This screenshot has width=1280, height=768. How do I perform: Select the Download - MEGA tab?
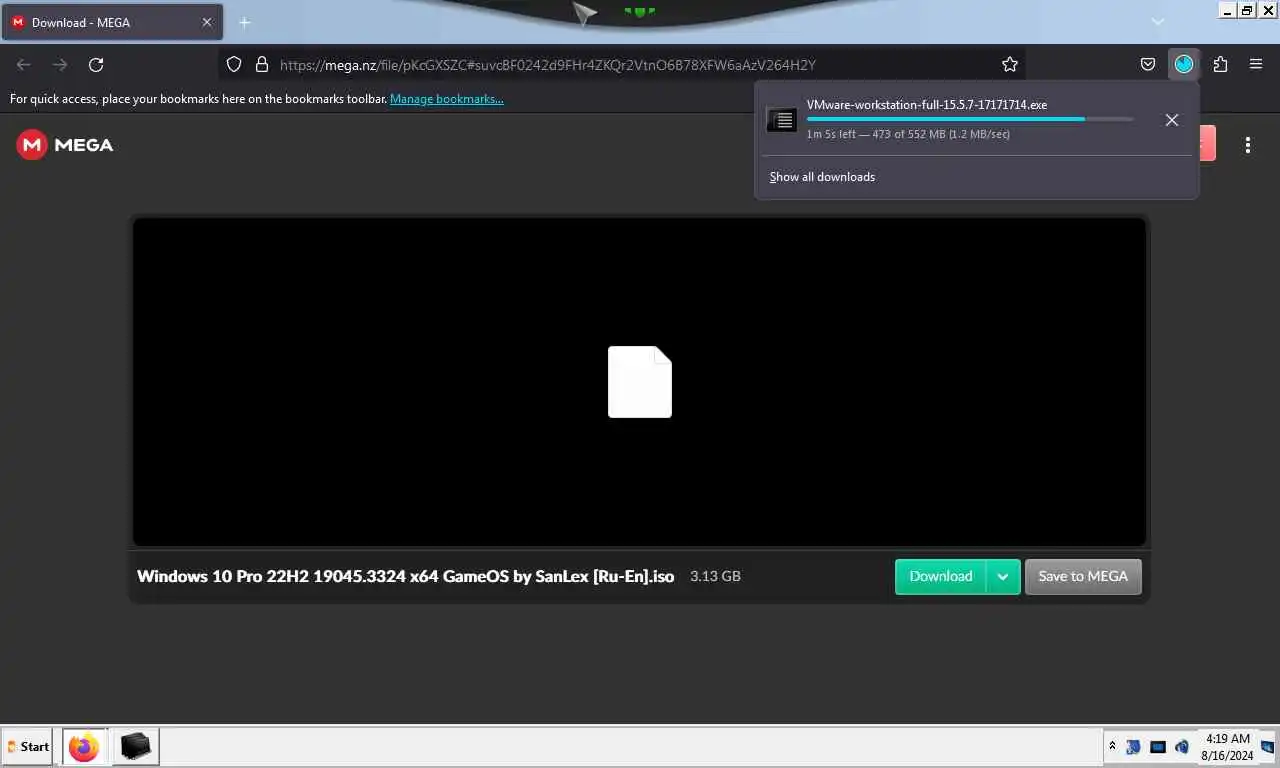pyautogui.click(x=111, y=22)
